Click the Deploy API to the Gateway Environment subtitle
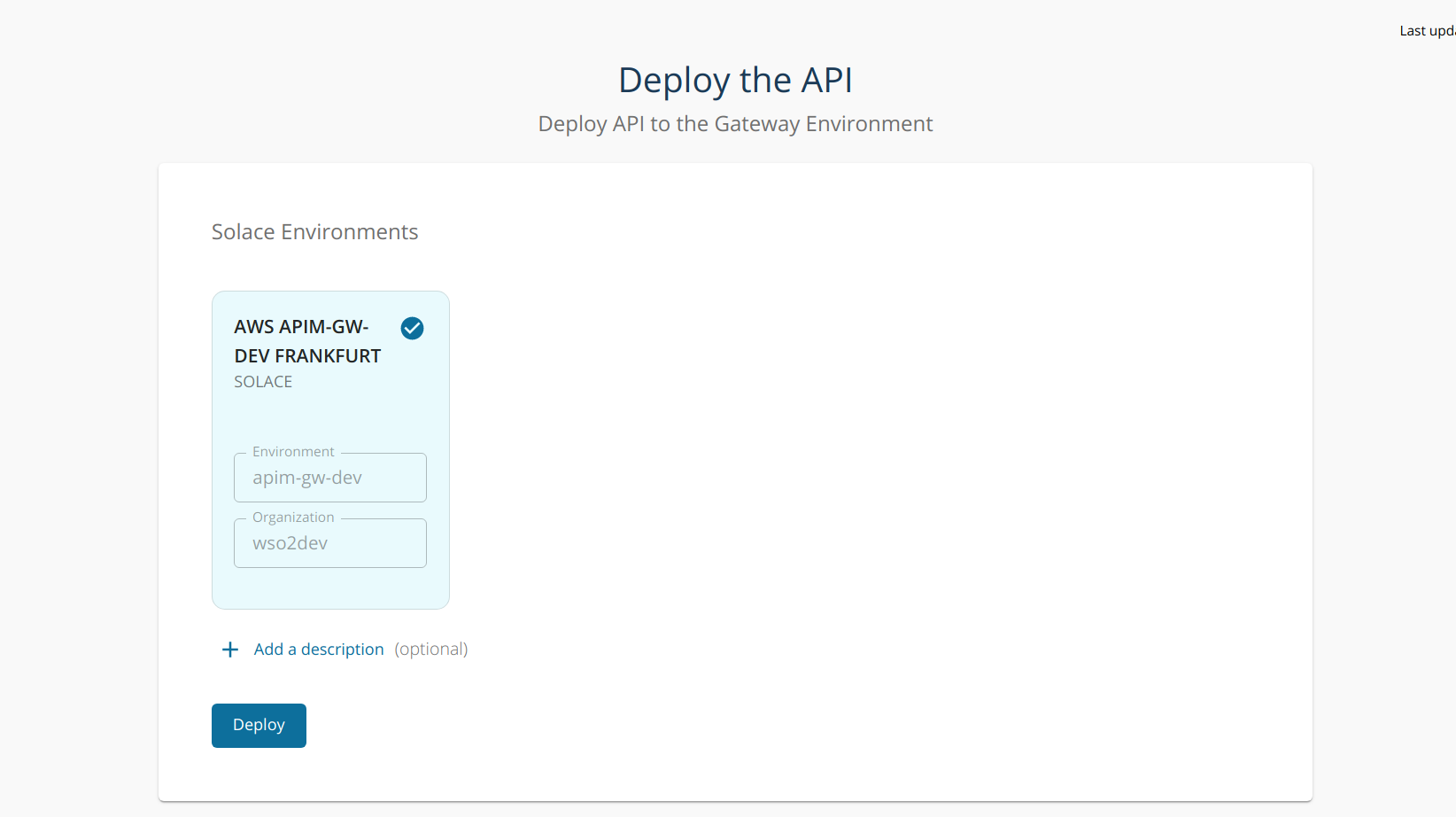1456x817 pixels. pos(734,123)
